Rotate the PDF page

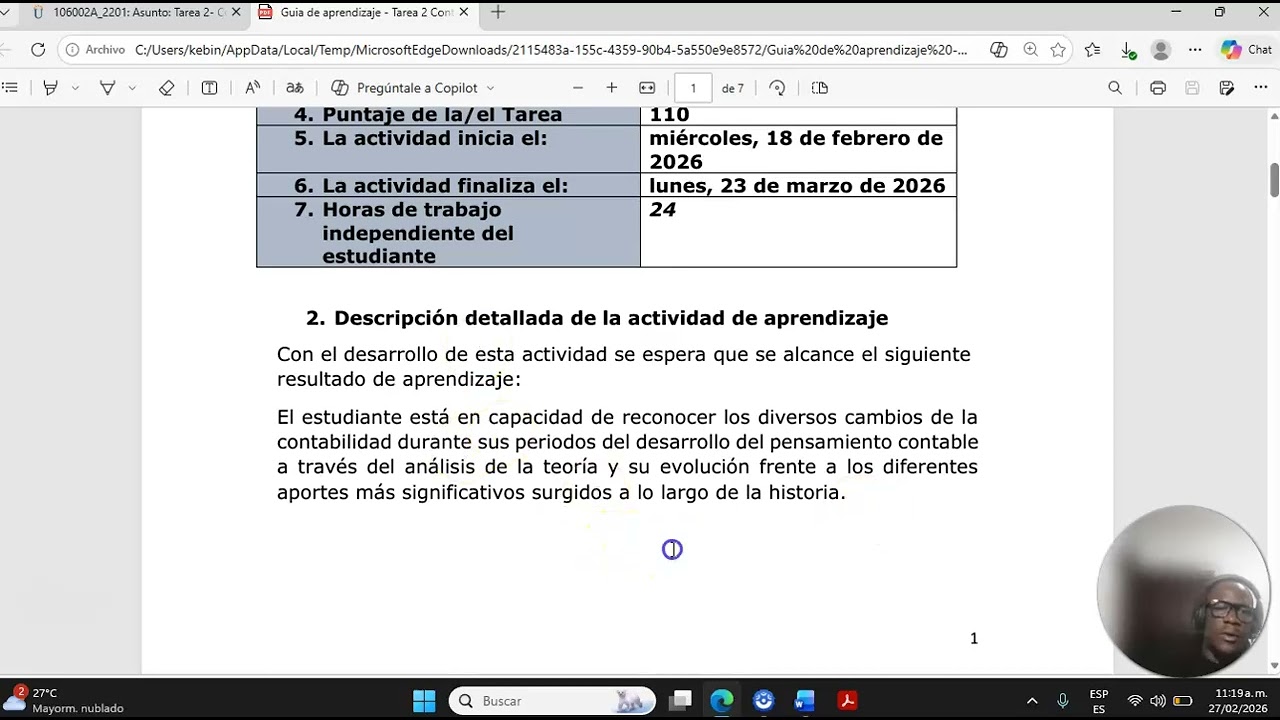(x=777, y=88)
